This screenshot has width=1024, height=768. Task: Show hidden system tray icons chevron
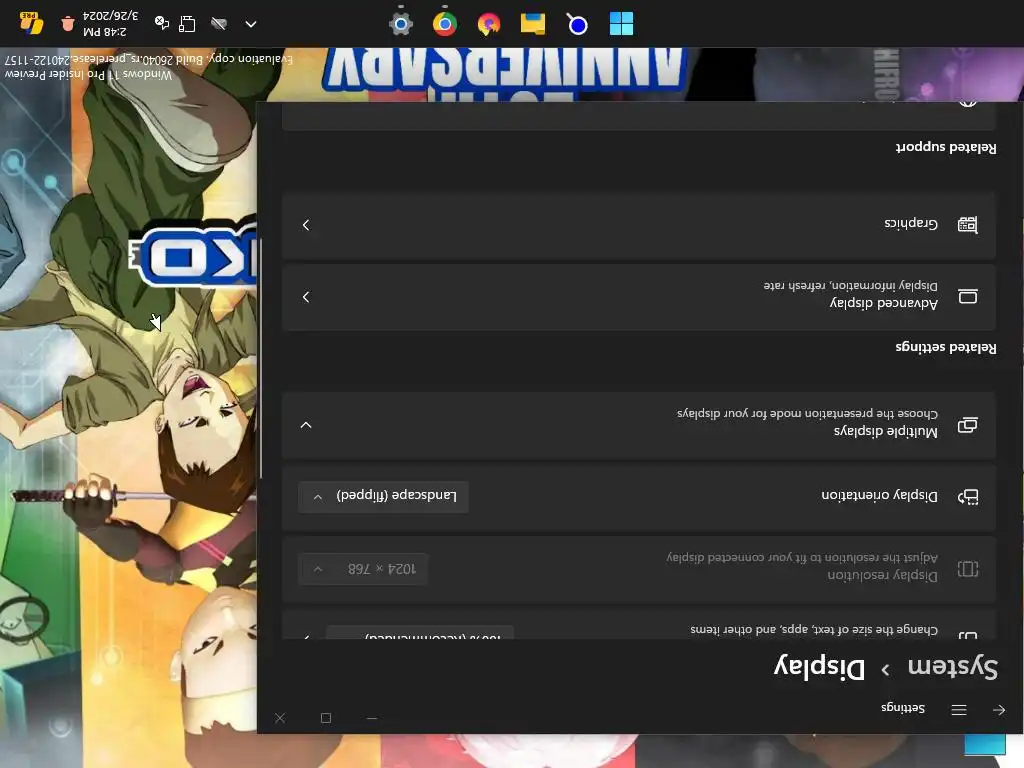251,24
